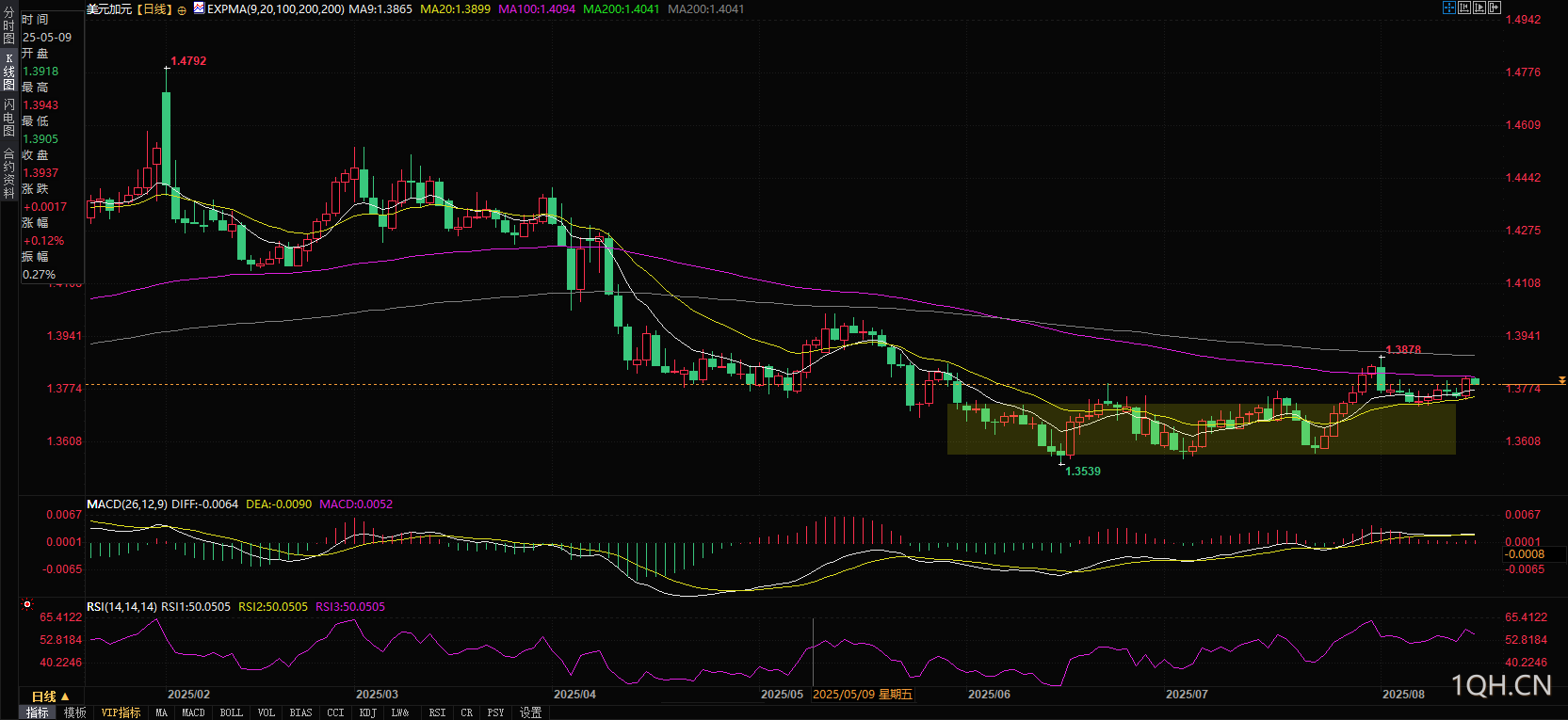Click the rightmost chart toolbar icon

(x=1494, y=8)
